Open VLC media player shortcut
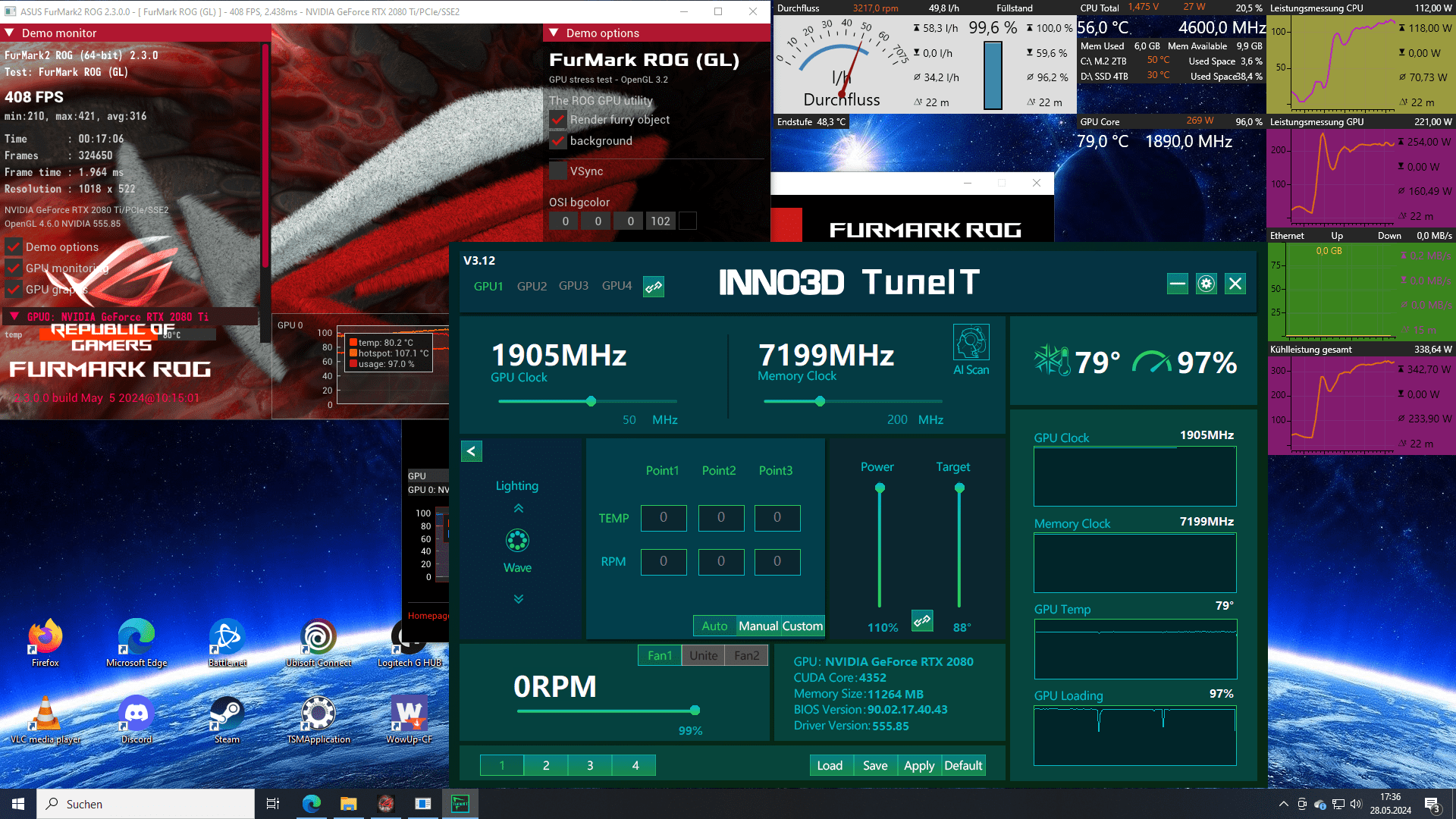The width and height of the screenshot is (1456, 819). pos(45,720)
